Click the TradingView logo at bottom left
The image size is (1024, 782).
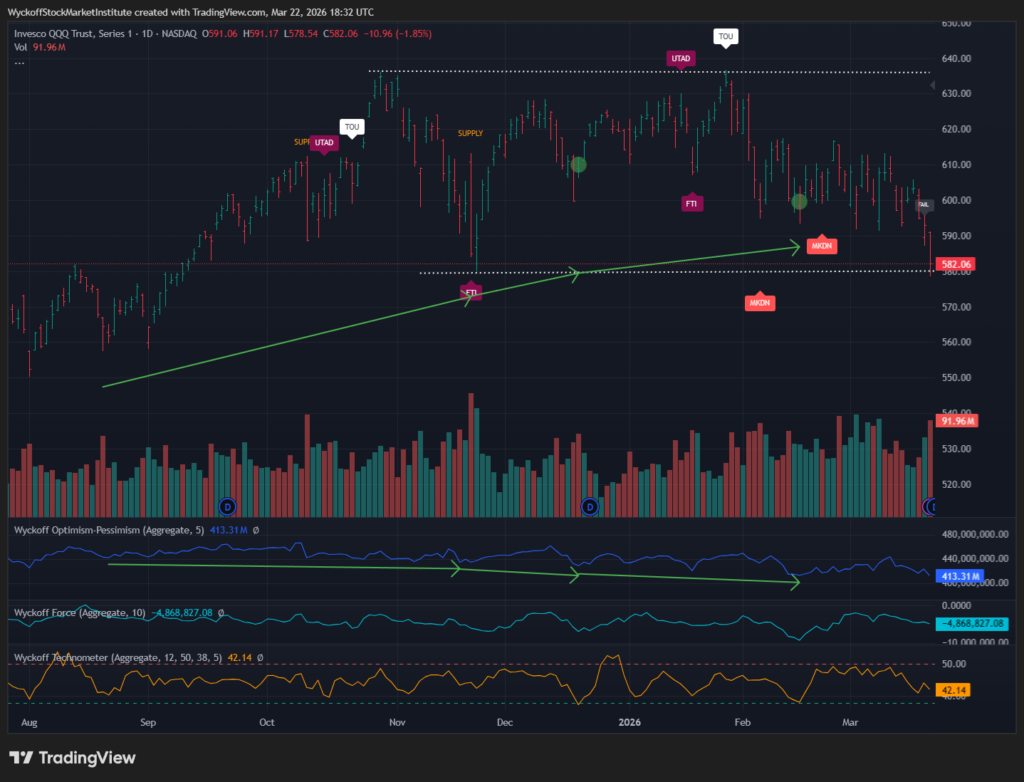coord(72,758)
